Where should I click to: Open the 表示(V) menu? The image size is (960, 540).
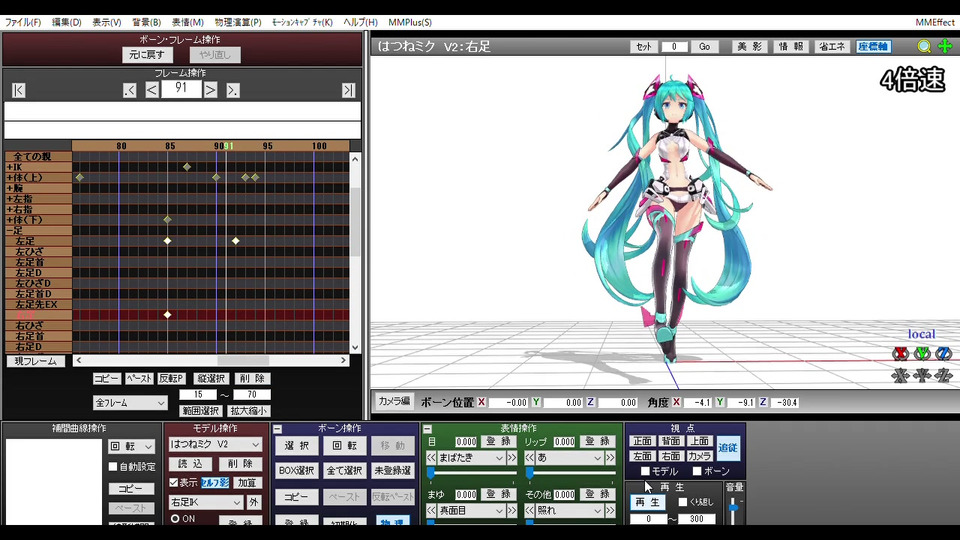pyautogui.click(x=107, y=22)
